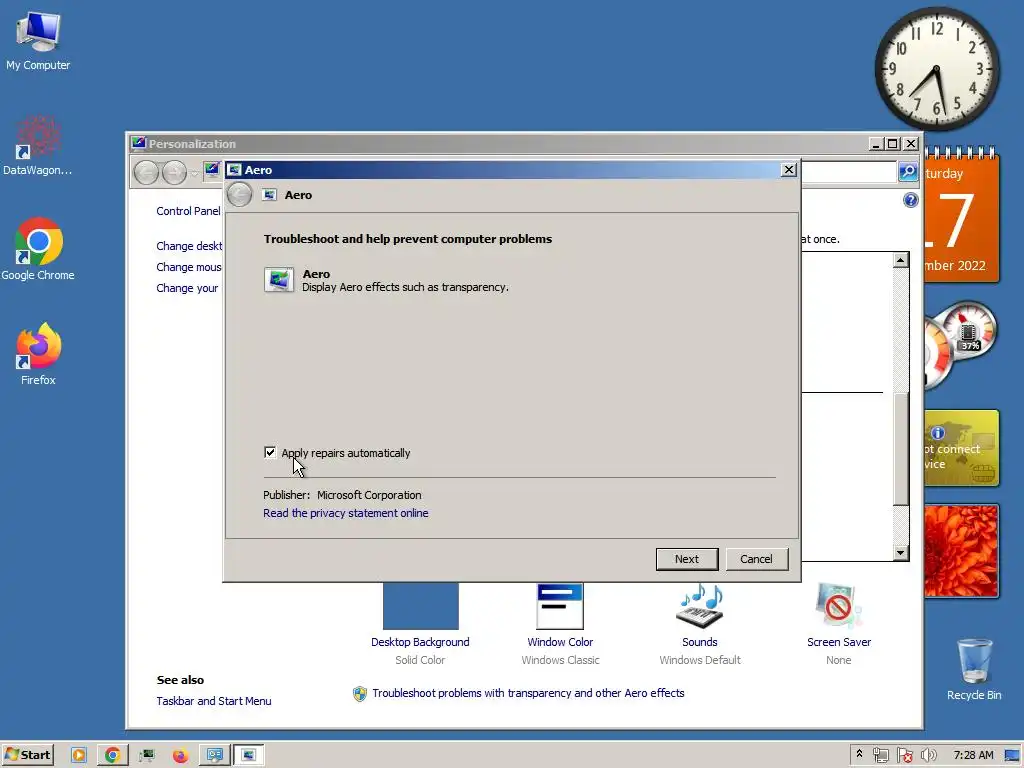Click the cannot connect service gadget
Screen dimensions: 1024x768
point(961,448)
